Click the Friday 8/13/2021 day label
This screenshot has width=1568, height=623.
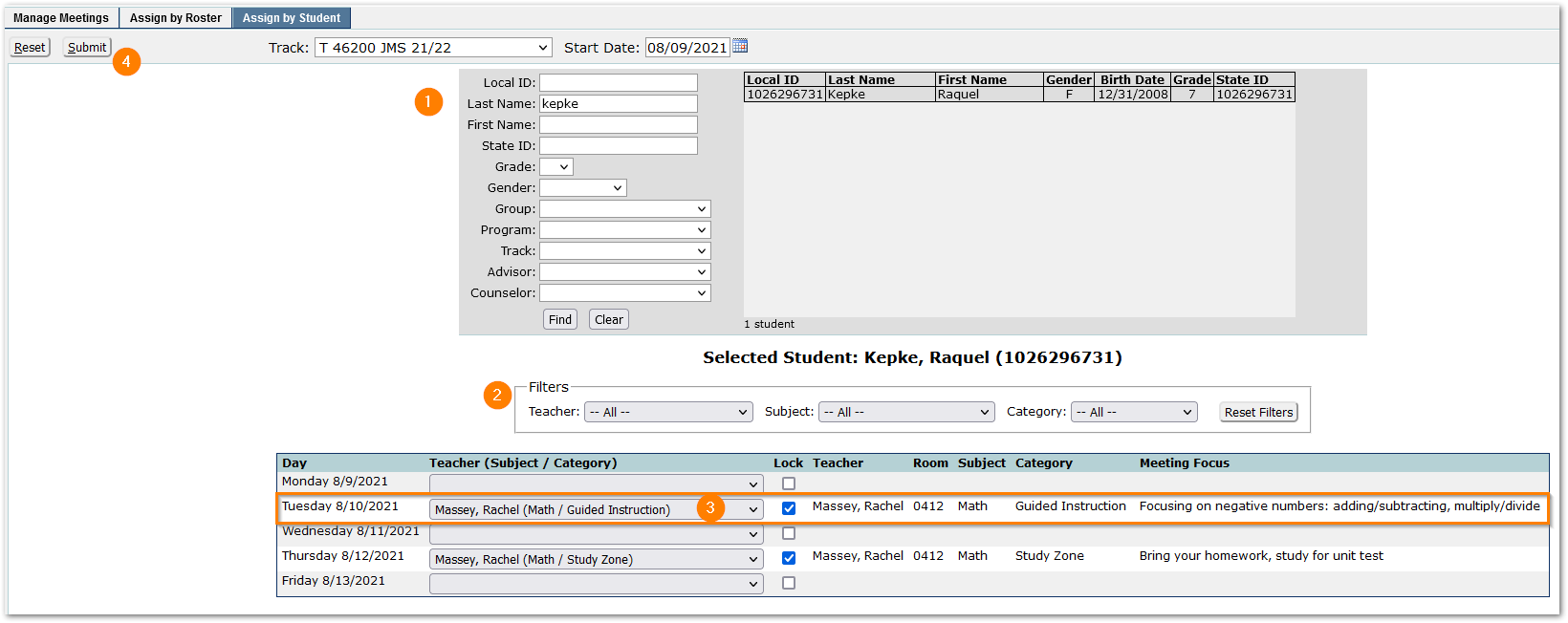pos(334,581)
